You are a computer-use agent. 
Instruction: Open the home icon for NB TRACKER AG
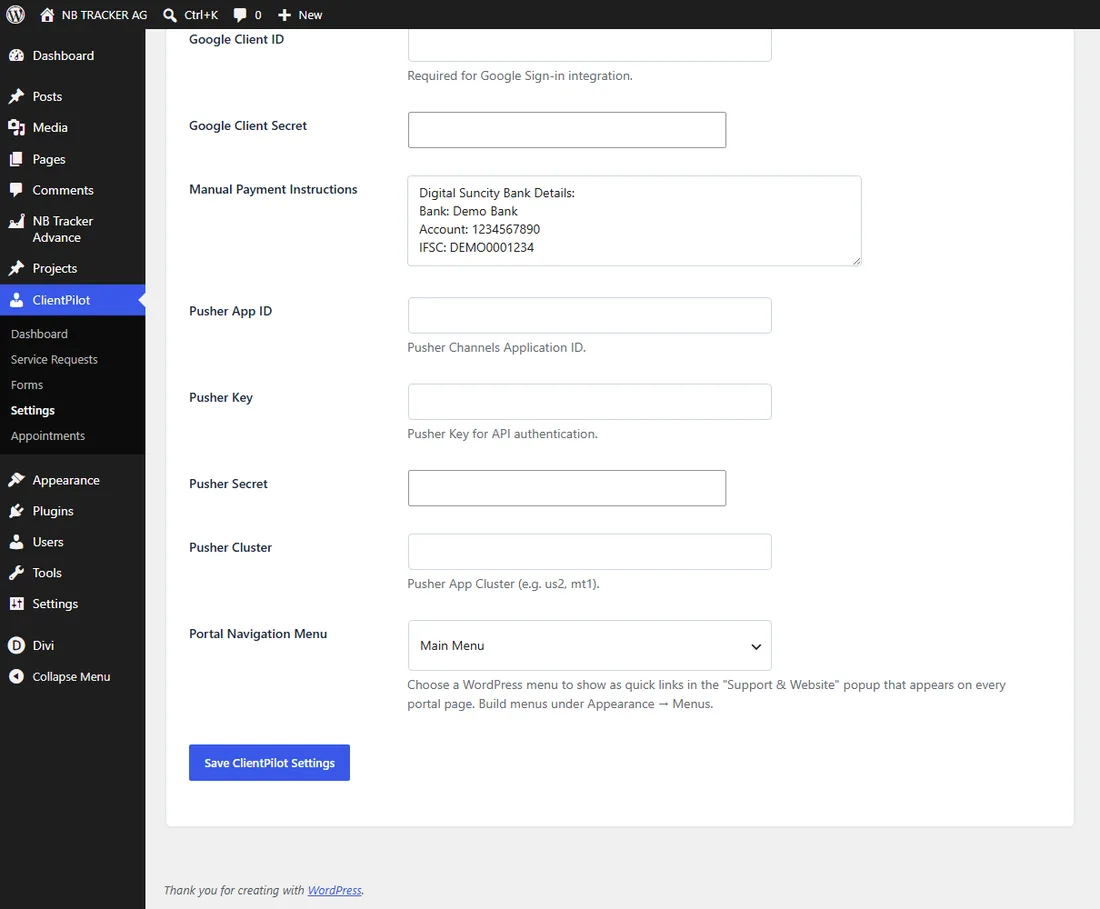[47, 15]
